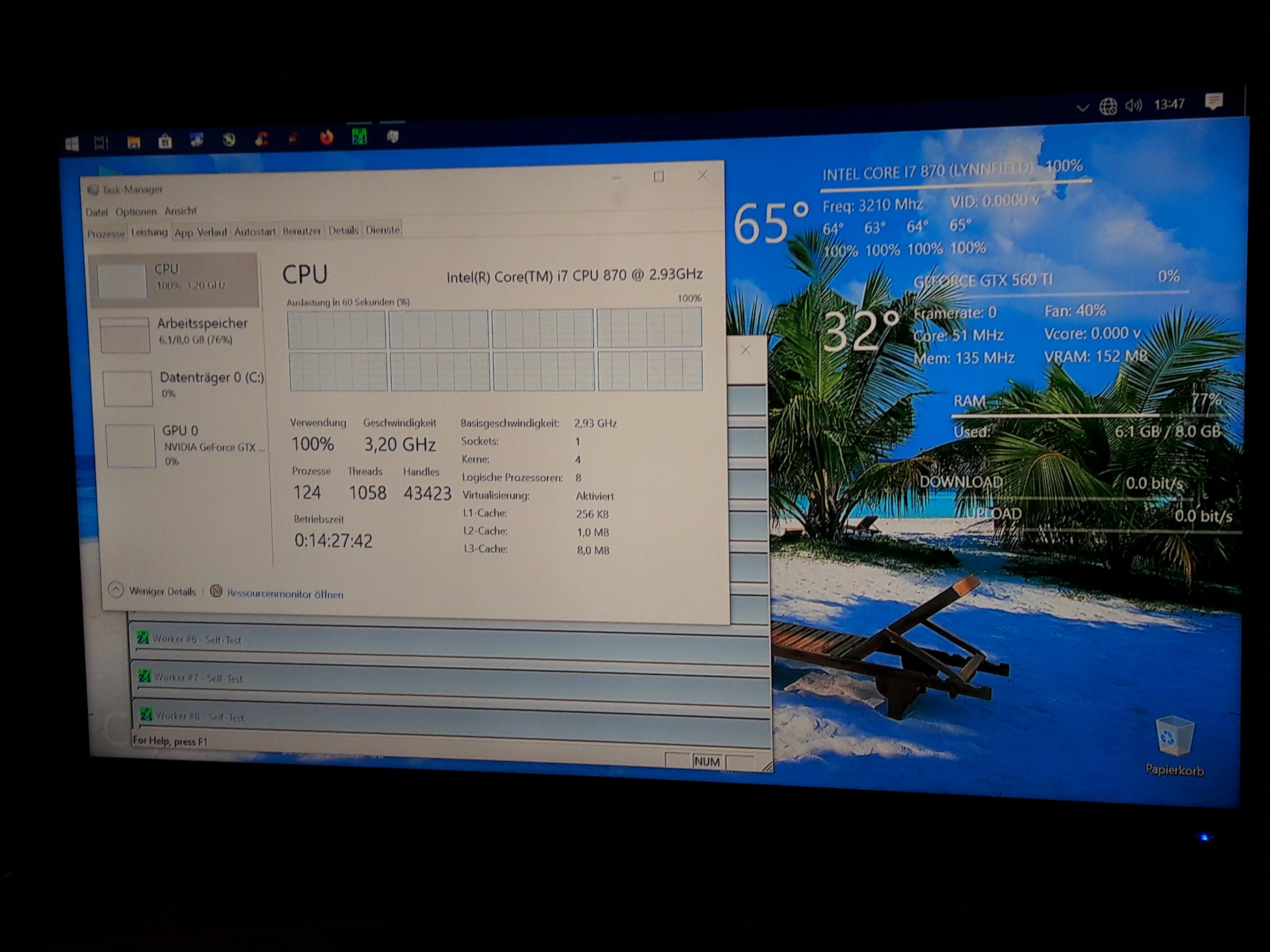The width and height of the screenshot is (1270, 952).
Task: Click the CCleaner taskbar icon
Action: (261, 139)
